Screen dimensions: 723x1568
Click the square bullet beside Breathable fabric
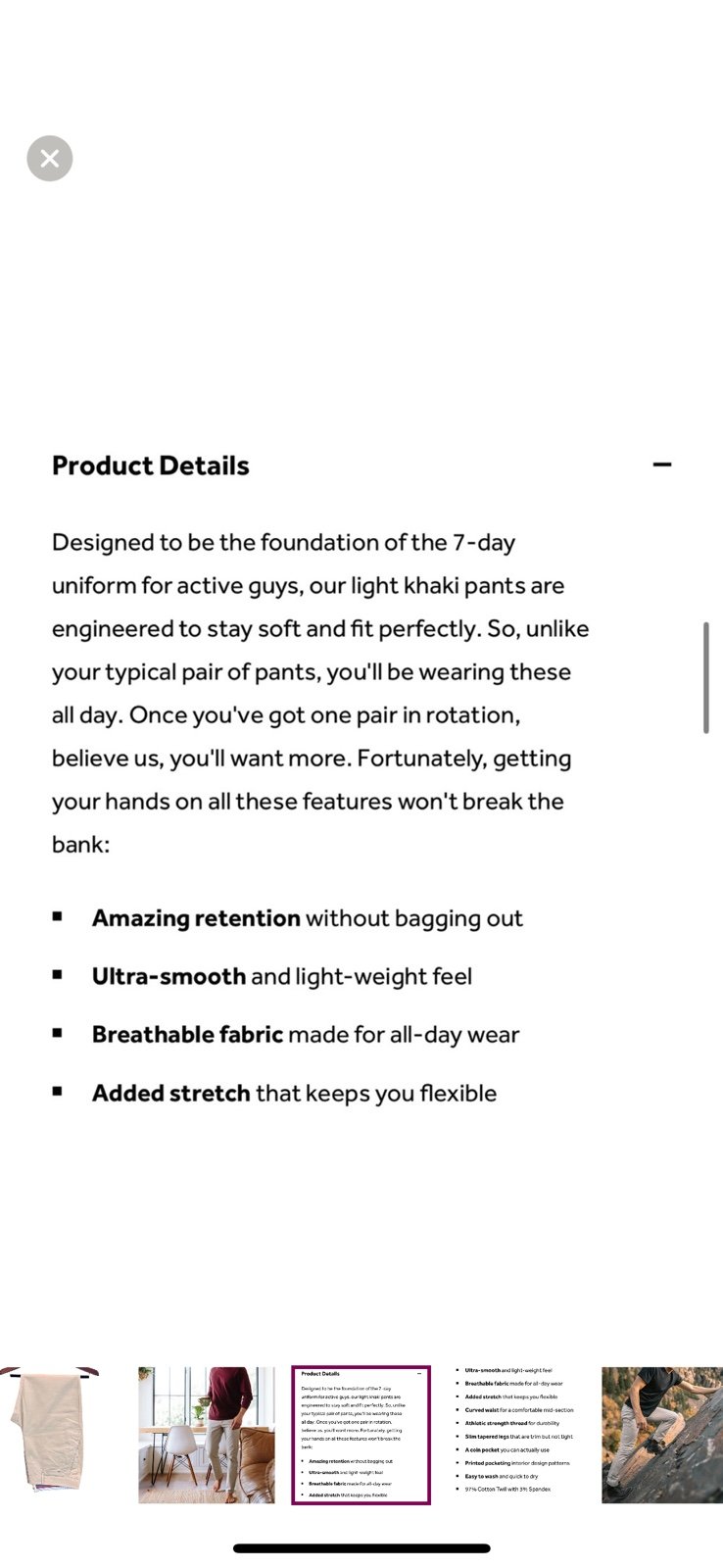point(58,1032)
